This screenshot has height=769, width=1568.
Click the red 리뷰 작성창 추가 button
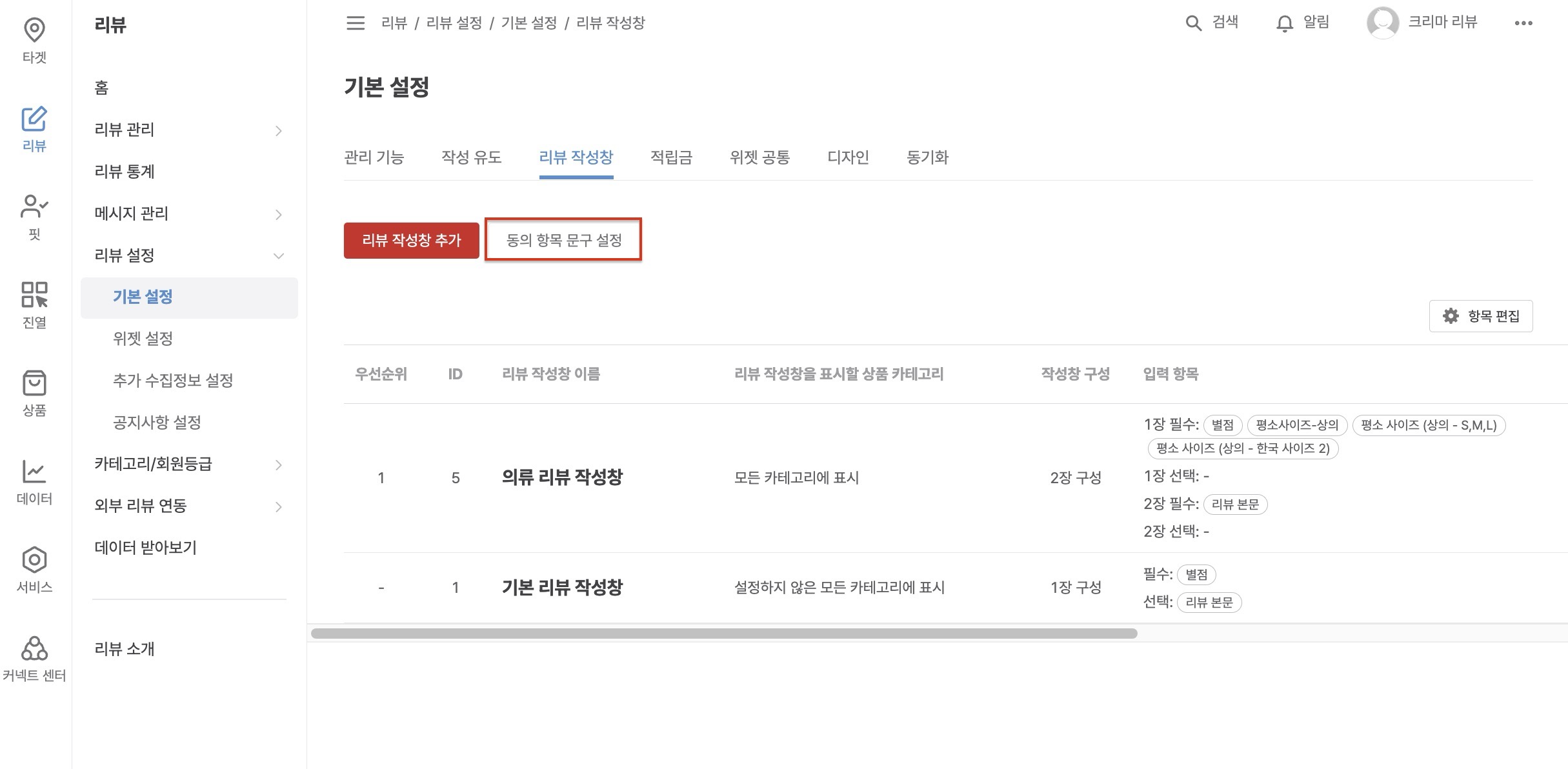coord(412,241)
